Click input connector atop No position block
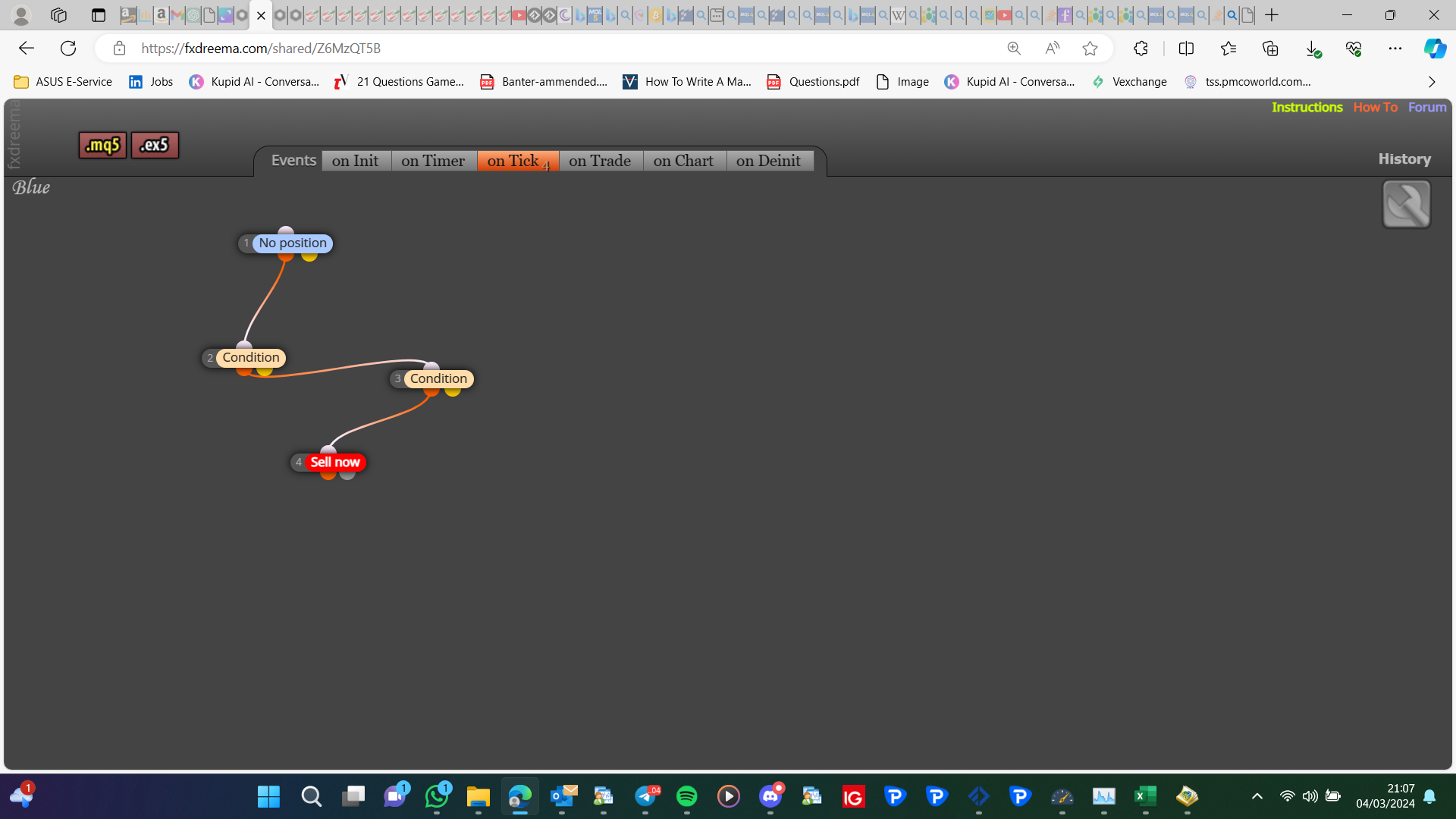 point(286,231)
